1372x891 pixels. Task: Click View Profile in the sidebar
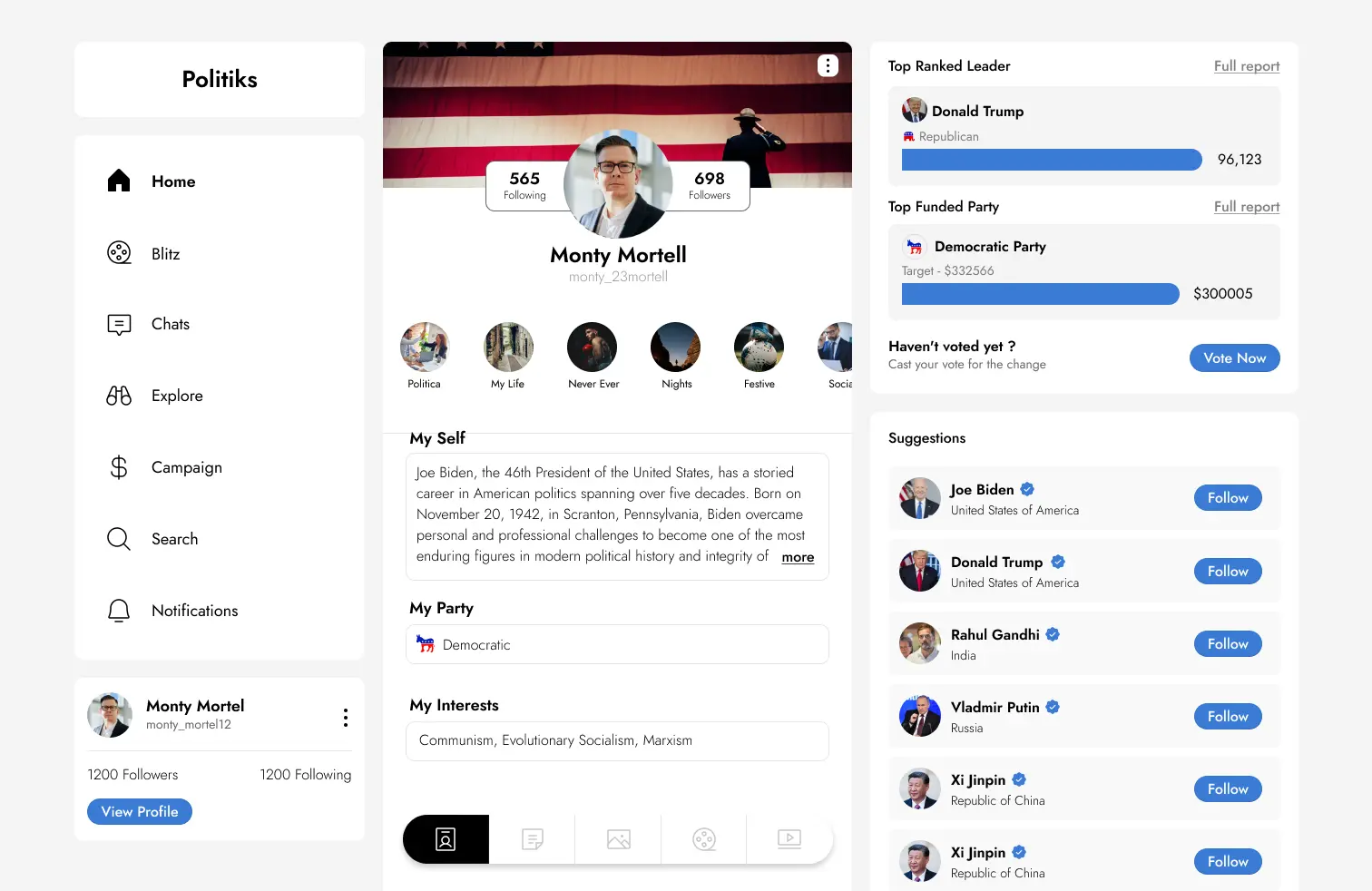pyautogui.click(x=139, y=811)
